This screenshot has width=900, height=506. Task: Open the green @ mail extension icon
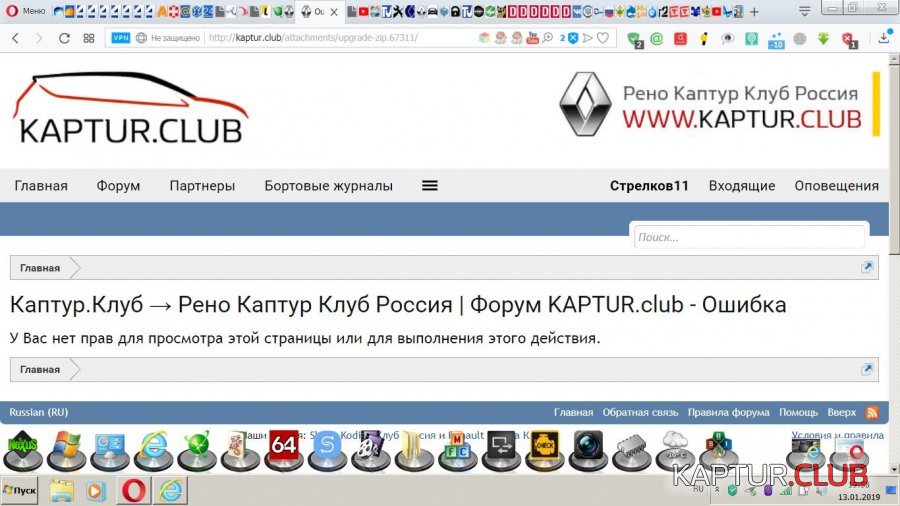pyautogui.click(x=657, y=38)
